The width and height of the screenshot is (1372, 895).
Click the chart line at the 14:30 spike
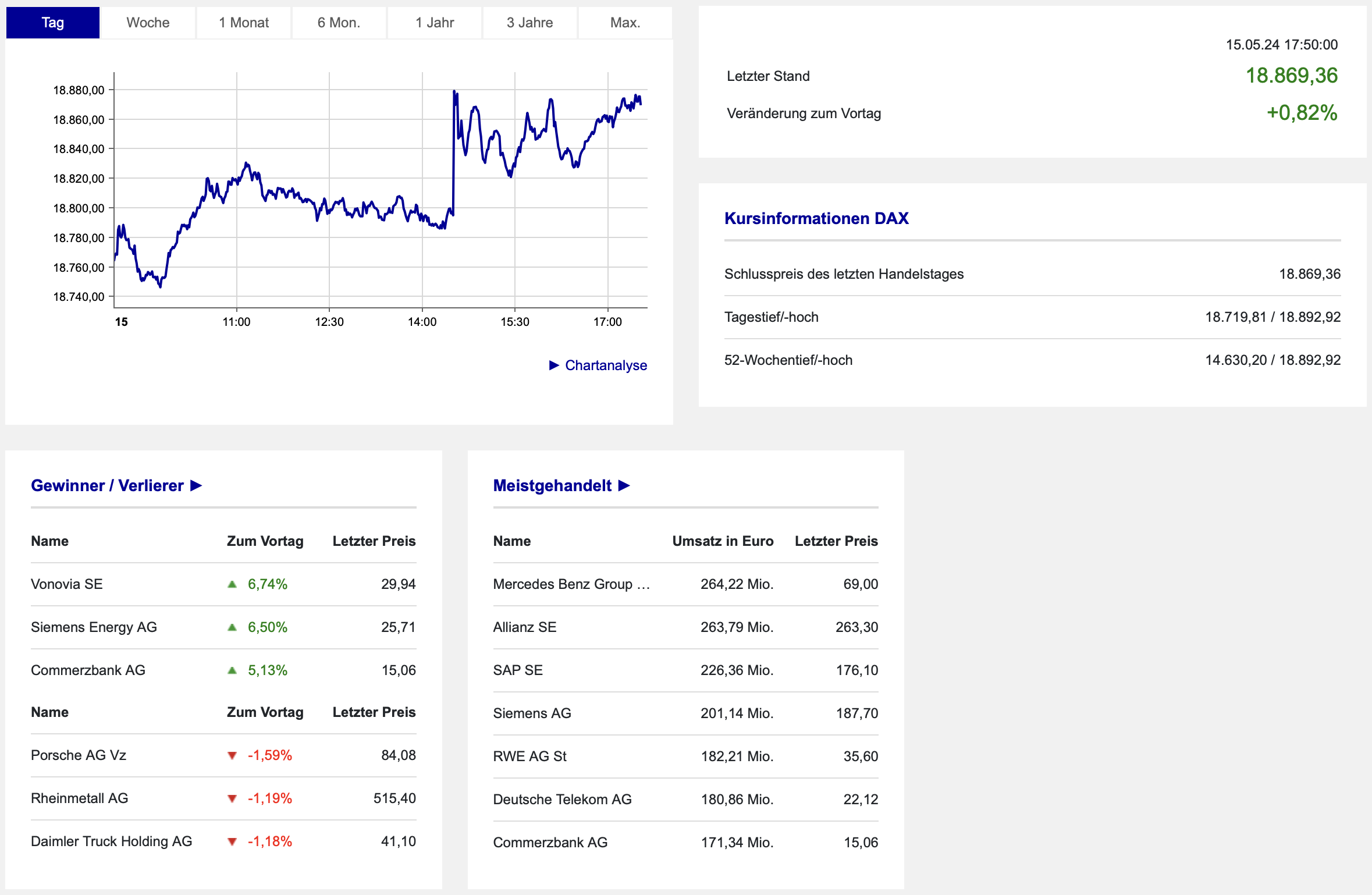click(x=454, y=151)
